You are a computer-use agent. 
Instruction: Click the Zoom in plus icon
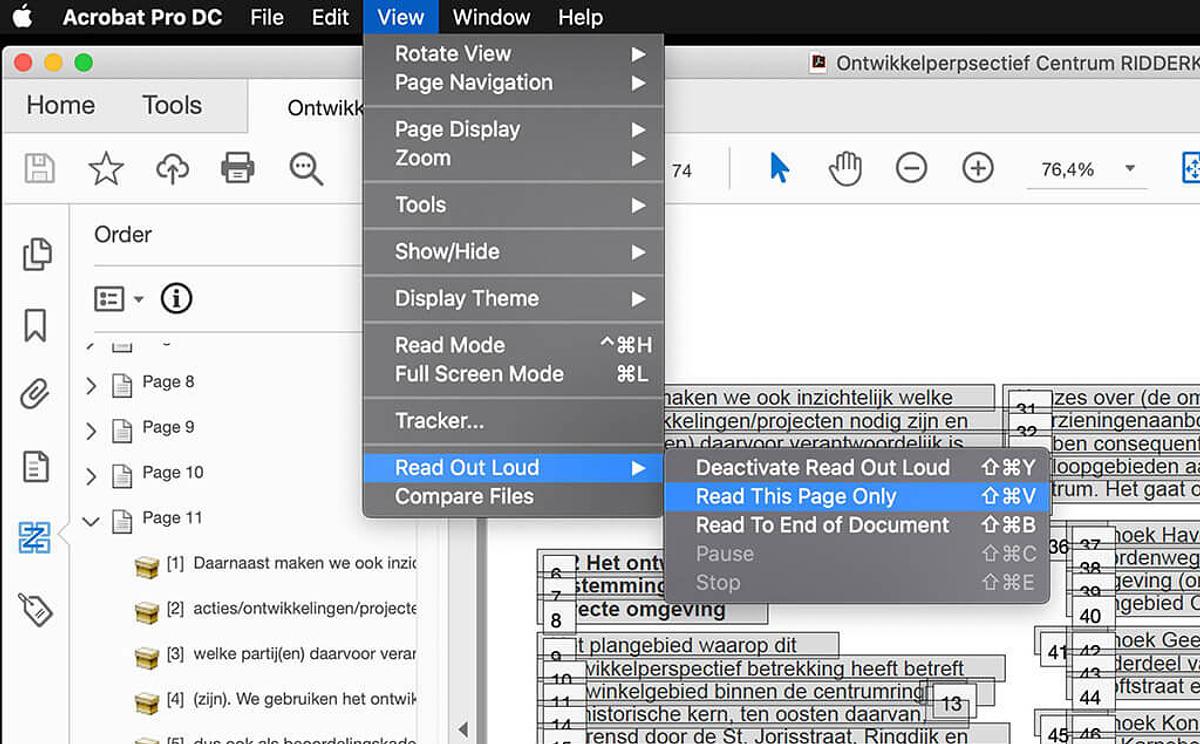click(x=977, y=168)
